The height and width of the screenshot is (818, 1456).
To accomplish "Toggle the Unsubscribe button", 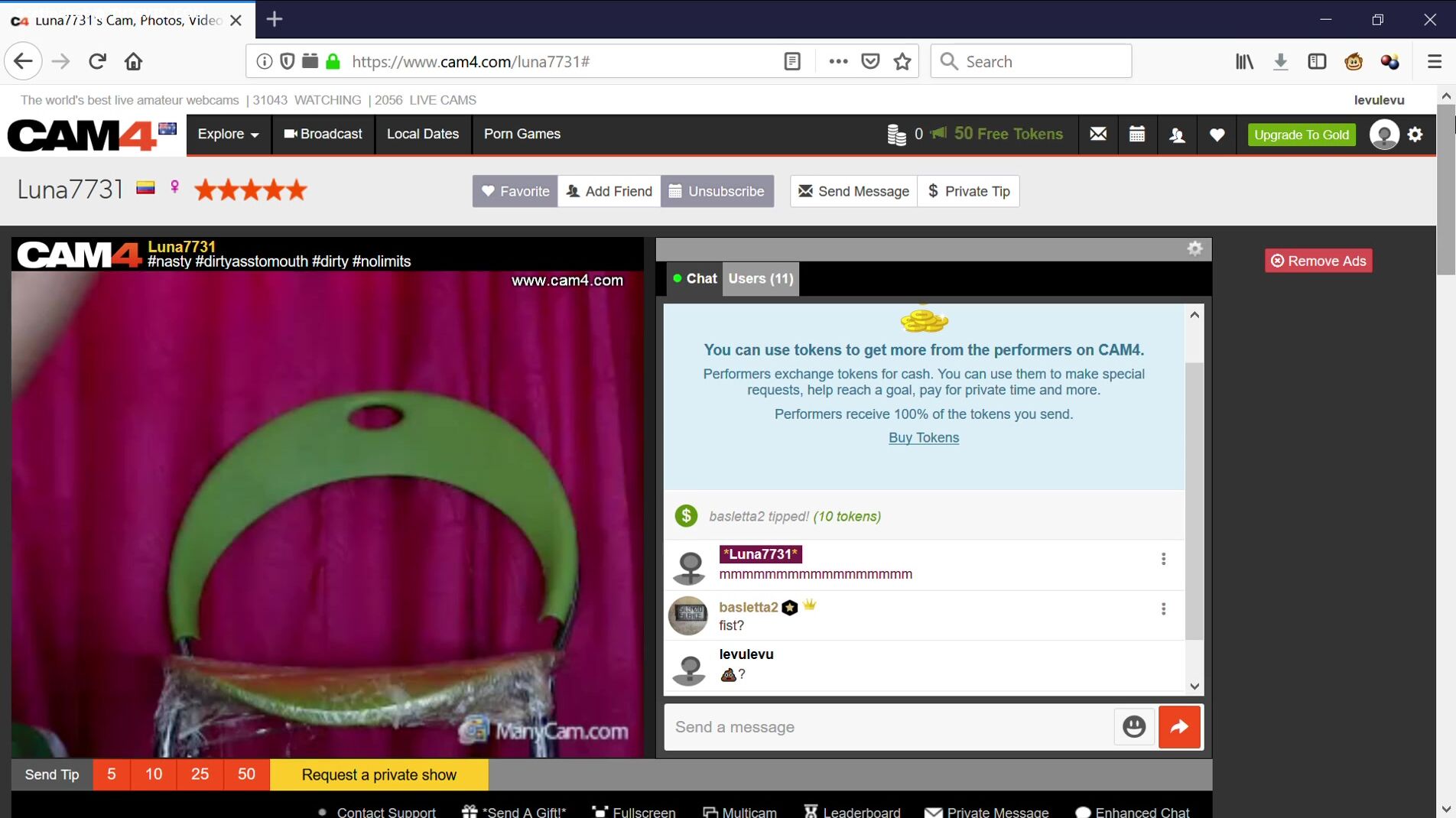I will [x=717, y=191].
